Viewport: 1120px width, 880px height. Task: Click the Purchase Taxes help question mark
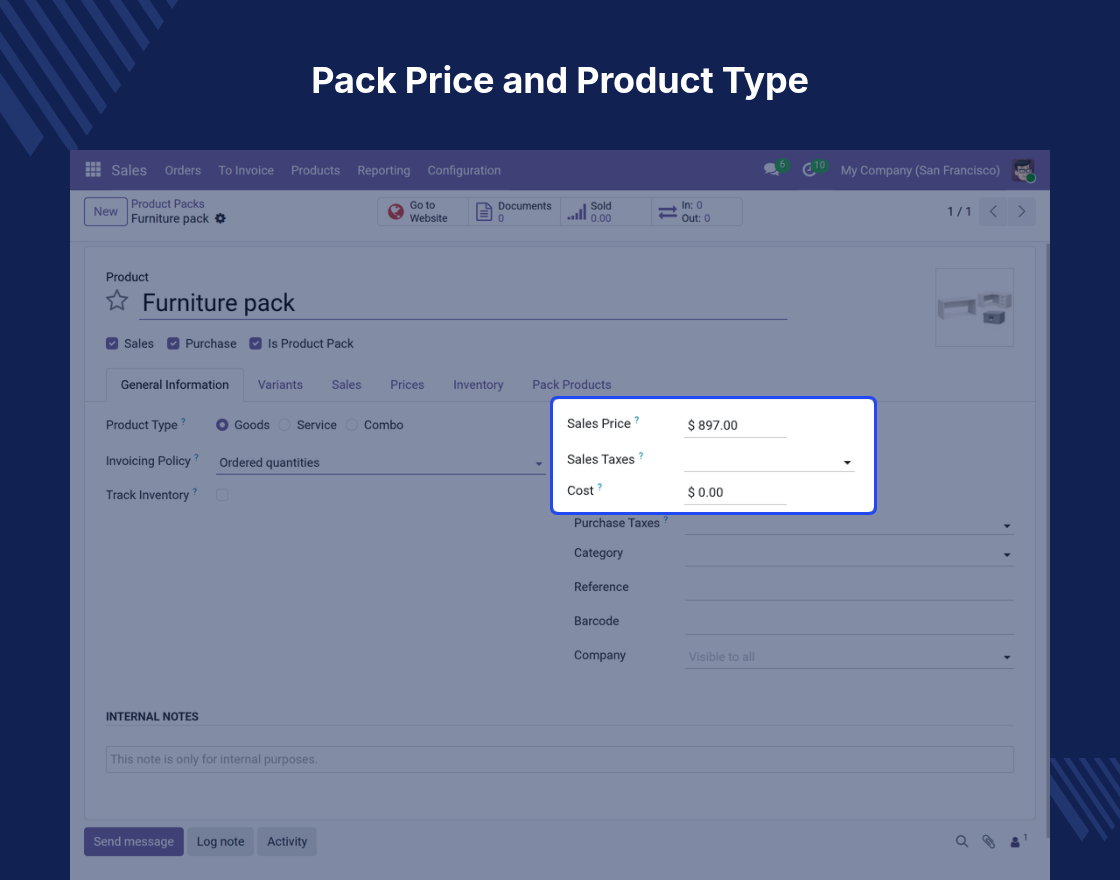[x=666, y=519]
